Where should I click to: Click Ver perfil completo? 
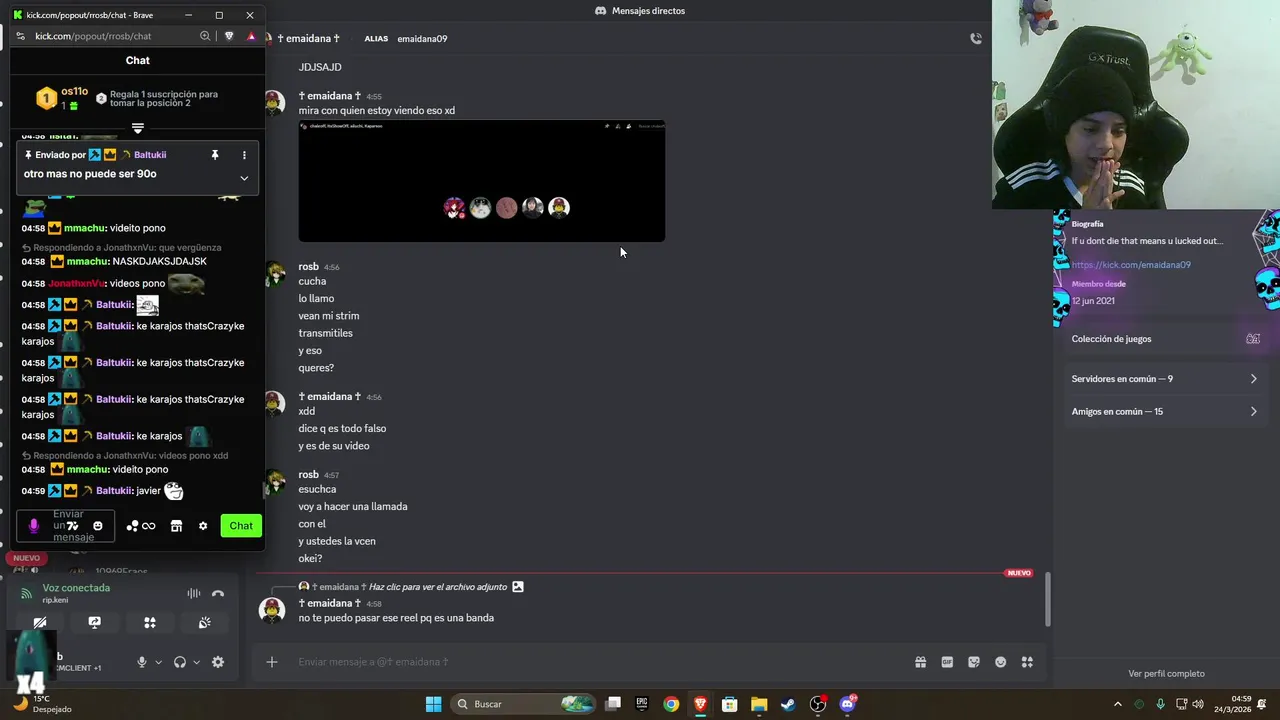coord(1166,674)
